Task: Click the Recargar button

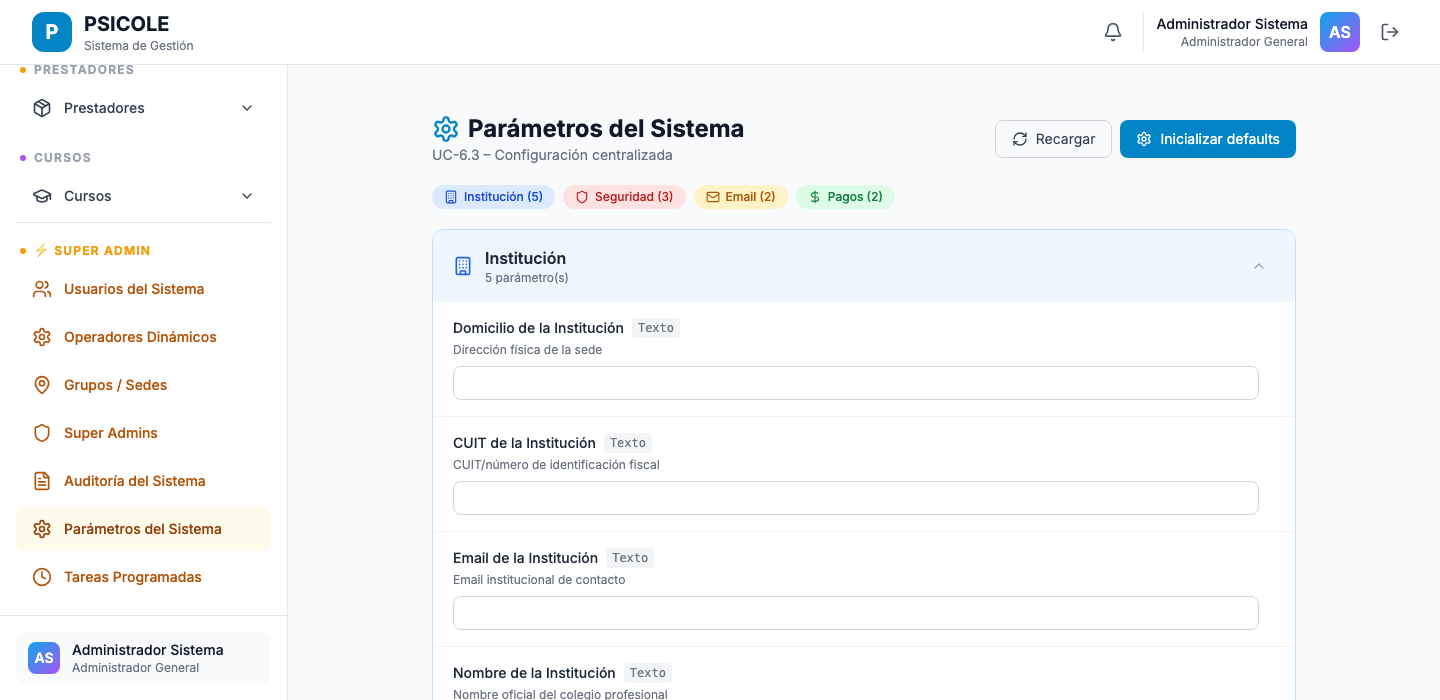Action: [x=1053, y=139]
